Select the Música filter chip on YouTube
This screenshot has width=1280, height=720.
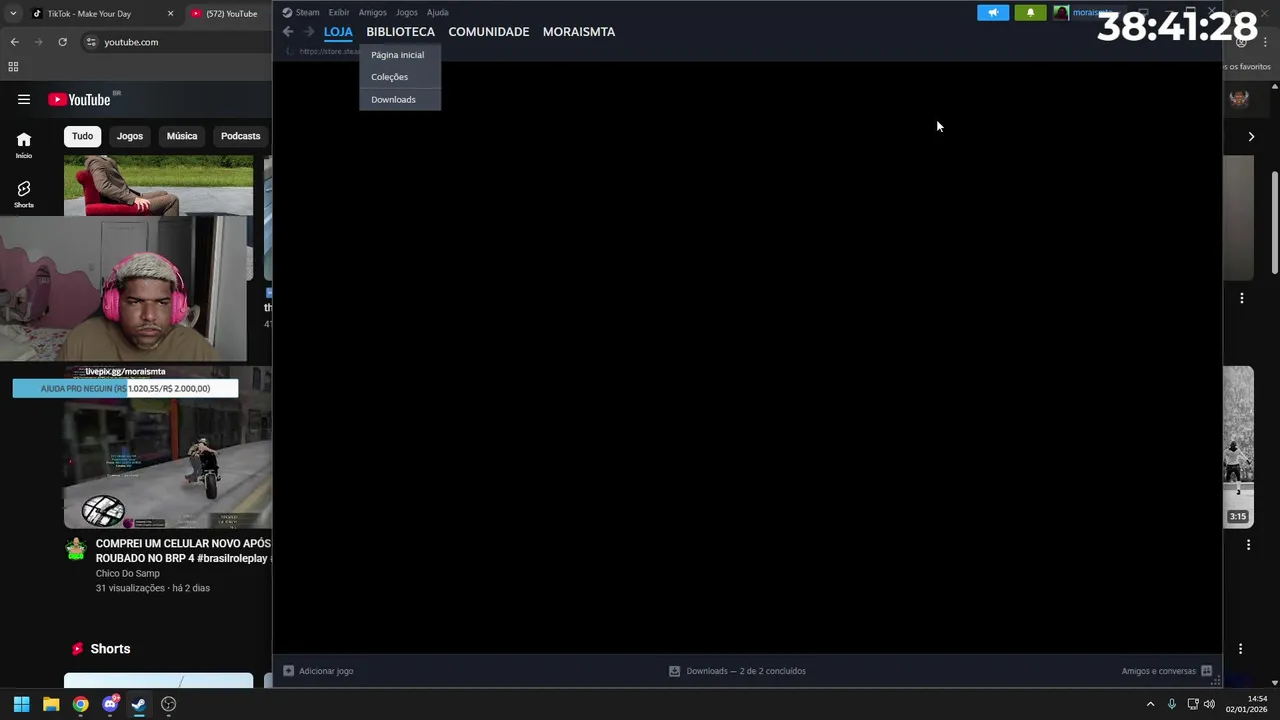point(182,136)
